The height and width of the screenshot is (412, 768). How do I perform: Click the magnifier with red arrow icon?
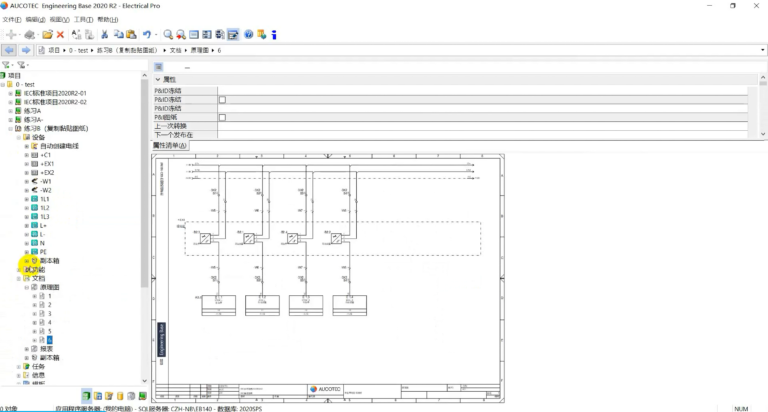pyautogui.click(x=181, y=35)
